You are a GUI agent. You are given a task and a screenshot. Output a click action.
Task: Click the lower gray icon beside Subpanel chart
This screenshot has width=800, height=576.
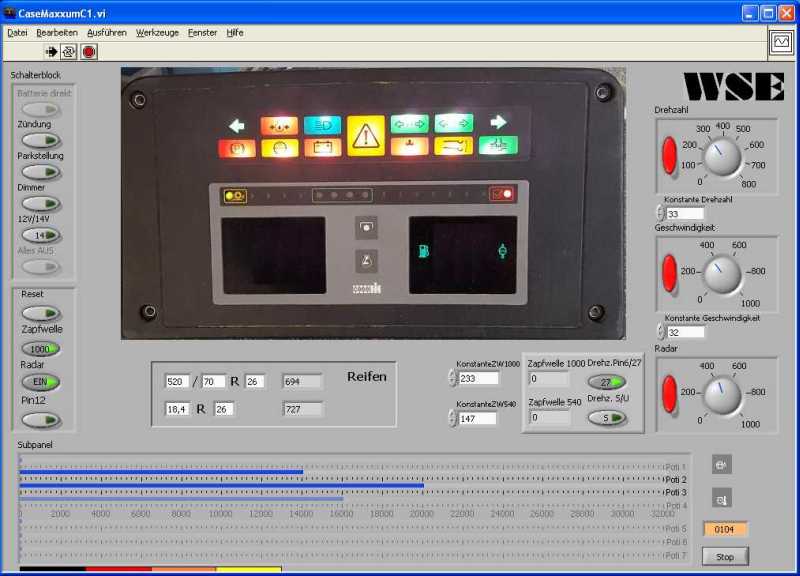[x=721, y=498]
